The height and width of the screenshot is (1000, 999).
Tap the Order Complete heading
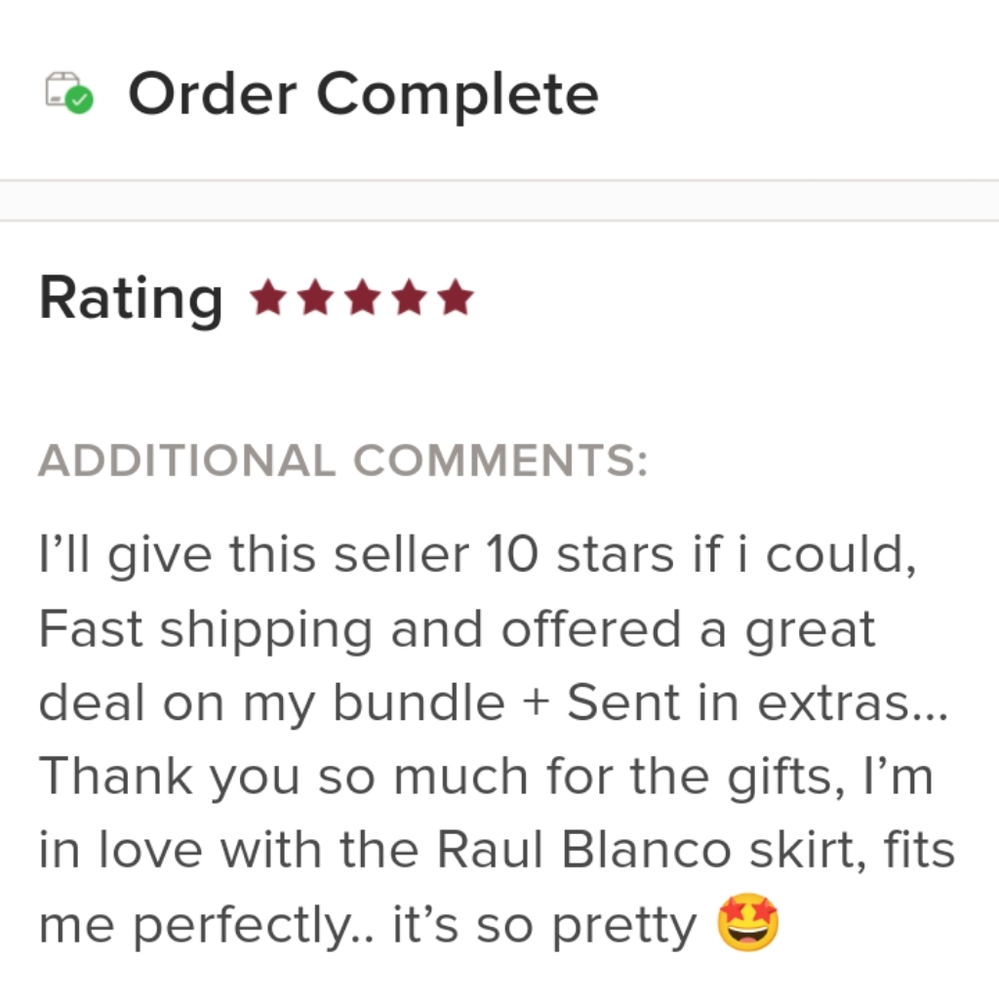point(363,94)
